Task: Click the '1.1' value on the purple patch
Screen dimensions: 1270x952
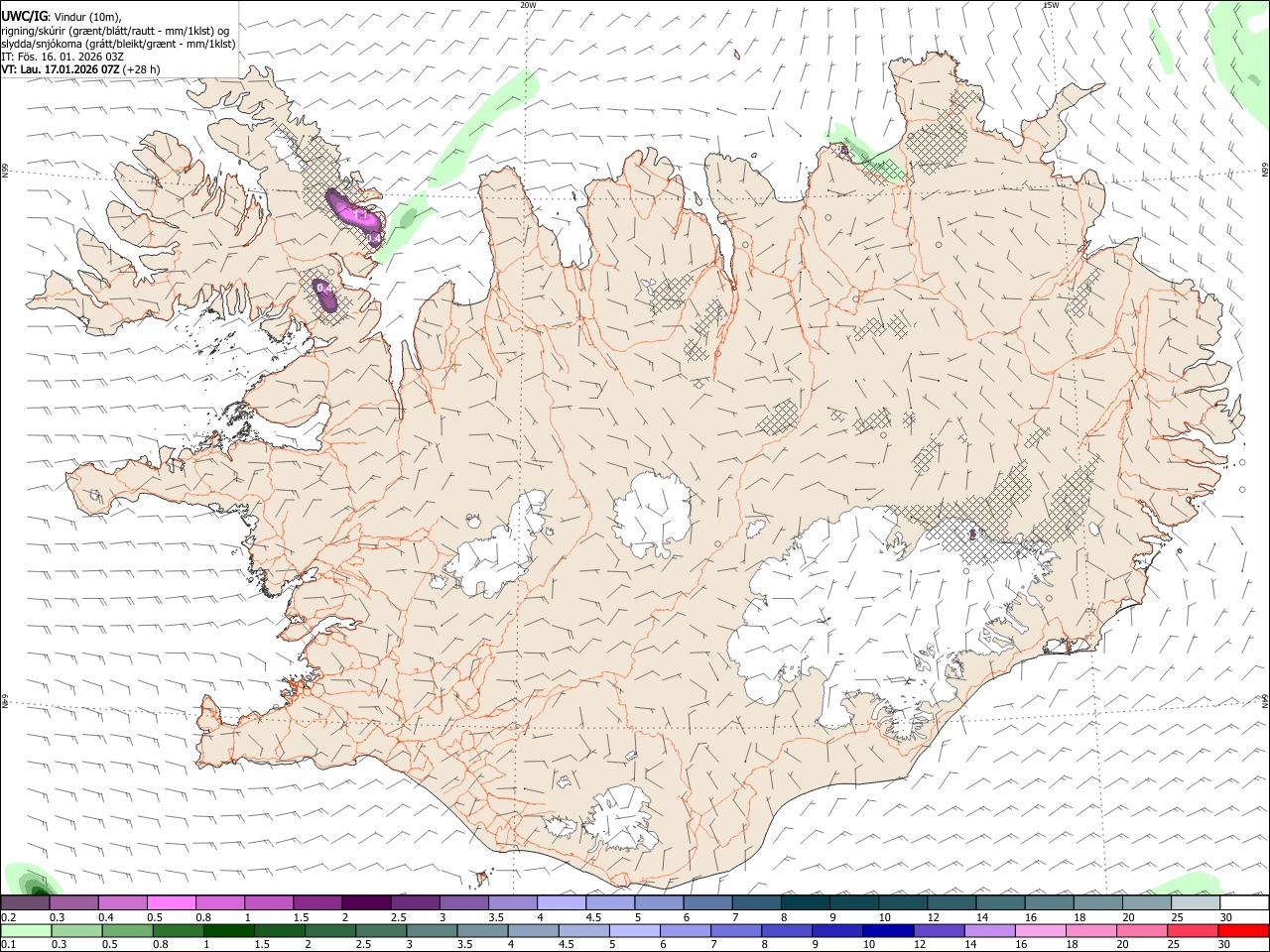Action: coord(361,214)
